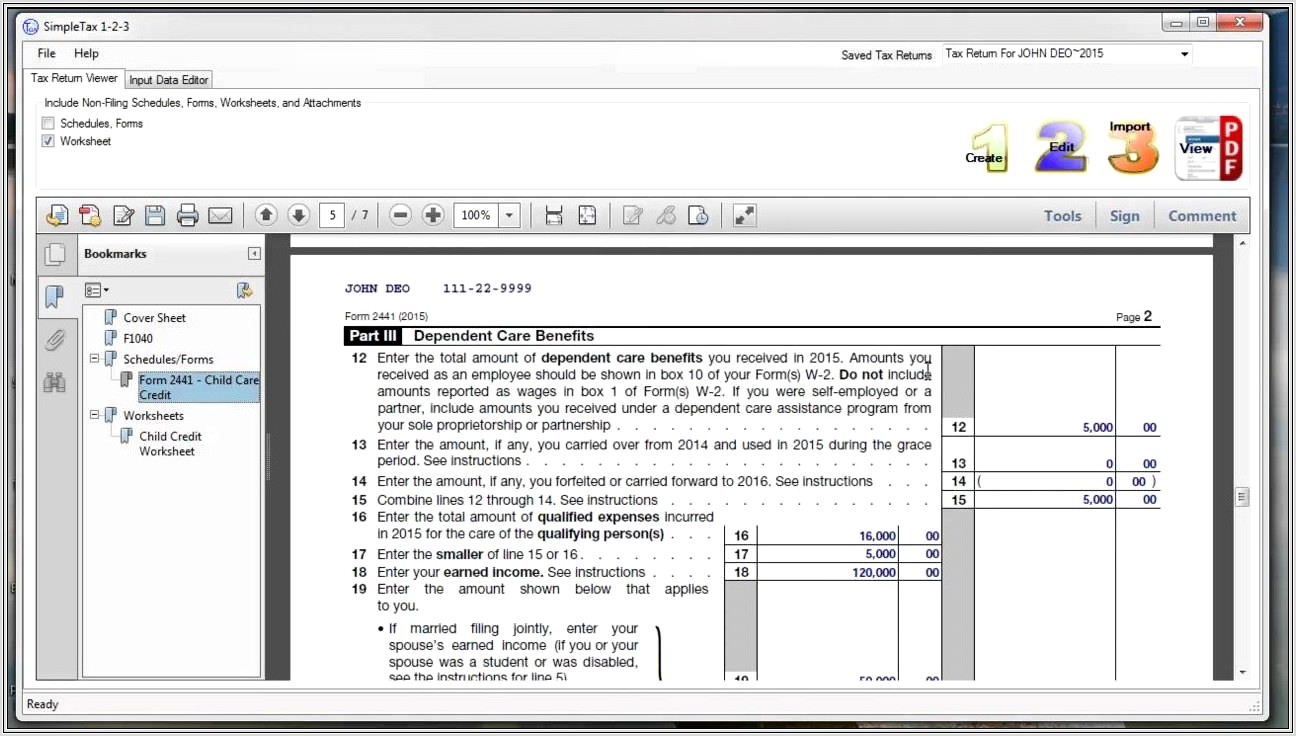This screenshot has width=1296, height=736.
Task: Click the document vertical scrollbar thumb
Action: (x=1242, y=497)
